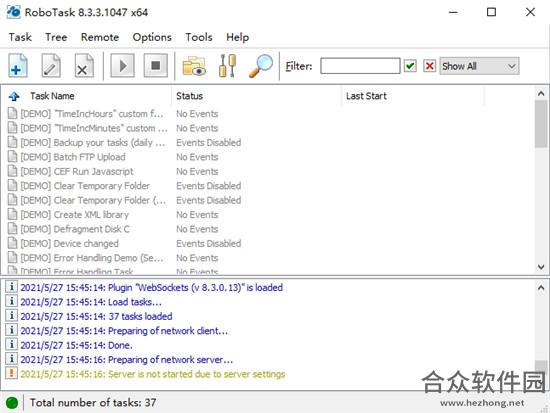Image resolution: width=550 pixels, height=413 pixels.
Task: Click the info icon of Load tasks entry
Action: (12, 301)
